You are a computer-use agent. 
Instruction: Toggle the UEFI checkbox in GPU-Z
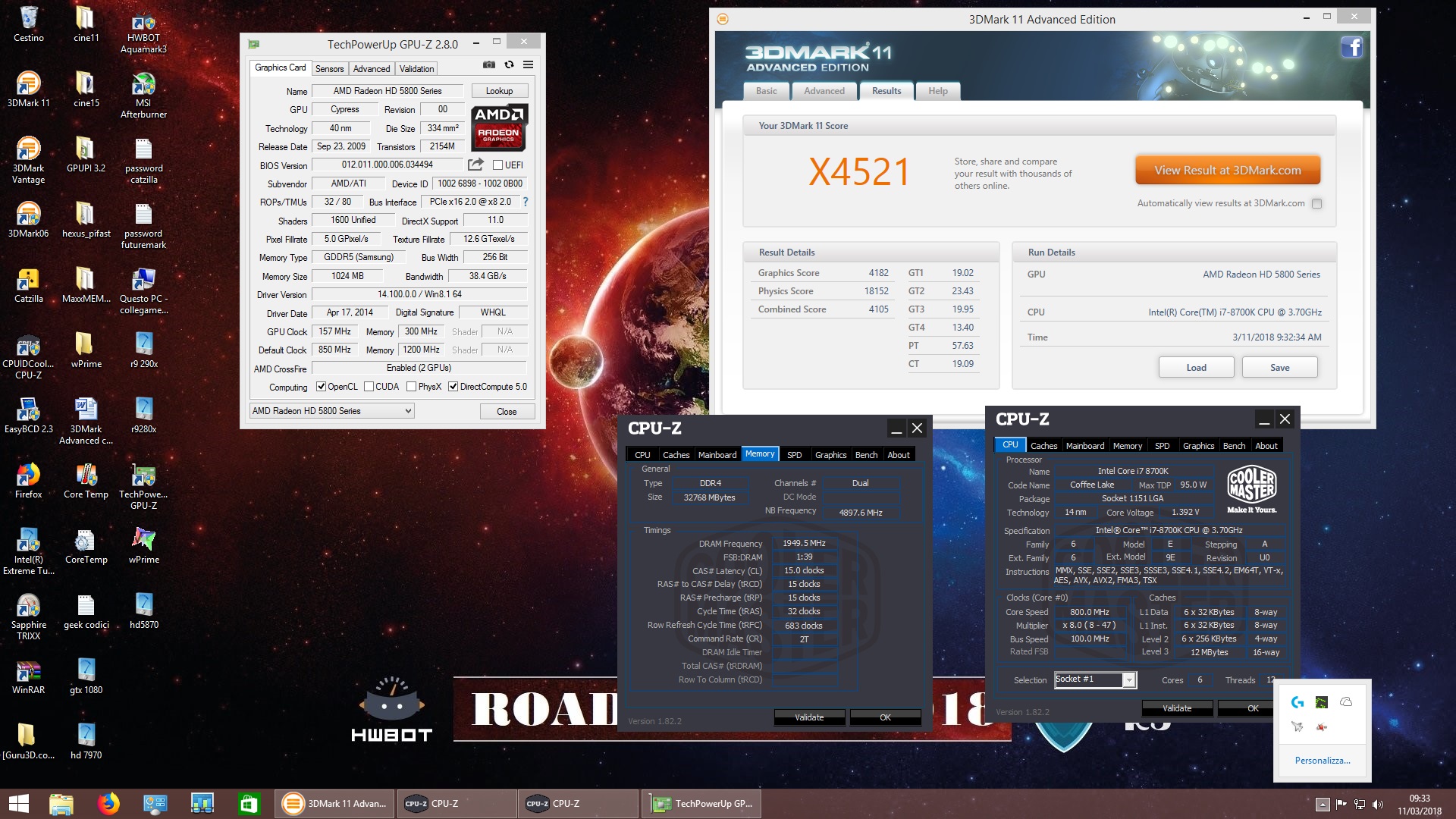(x=497, y=165)
